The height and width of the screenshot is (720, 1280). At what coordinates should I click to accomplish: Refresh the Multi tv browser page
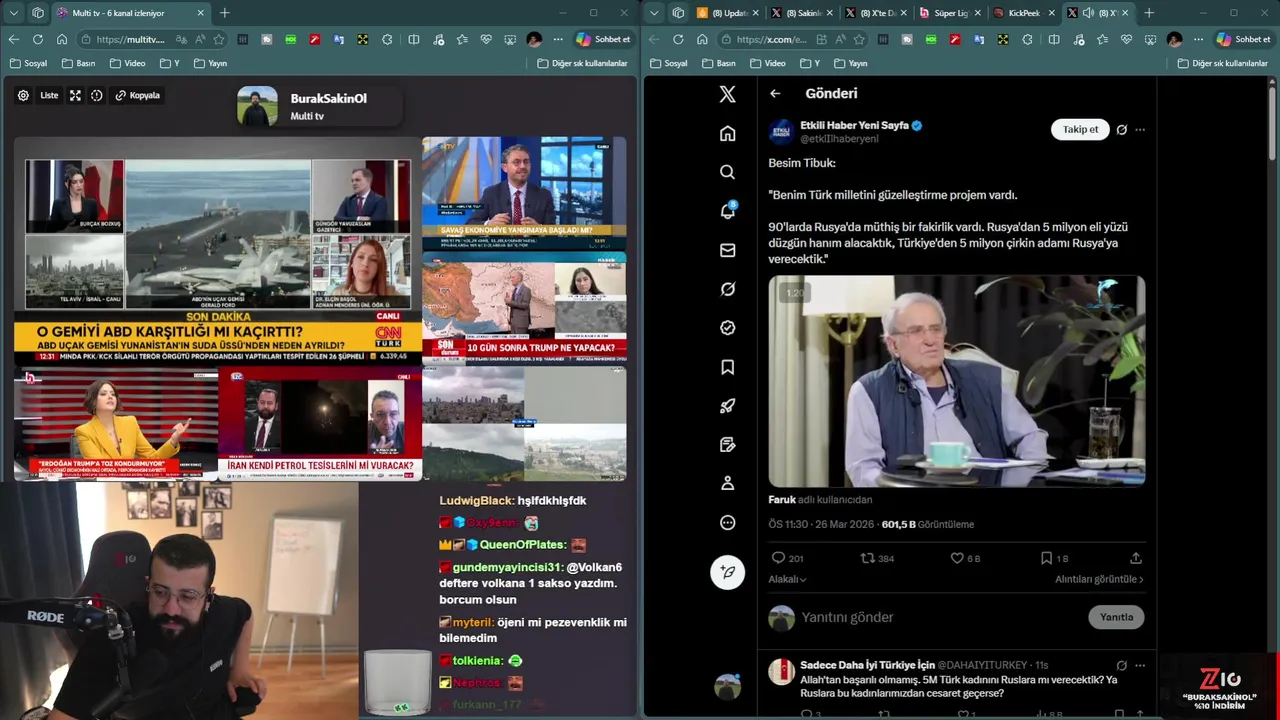pos(38,39)
